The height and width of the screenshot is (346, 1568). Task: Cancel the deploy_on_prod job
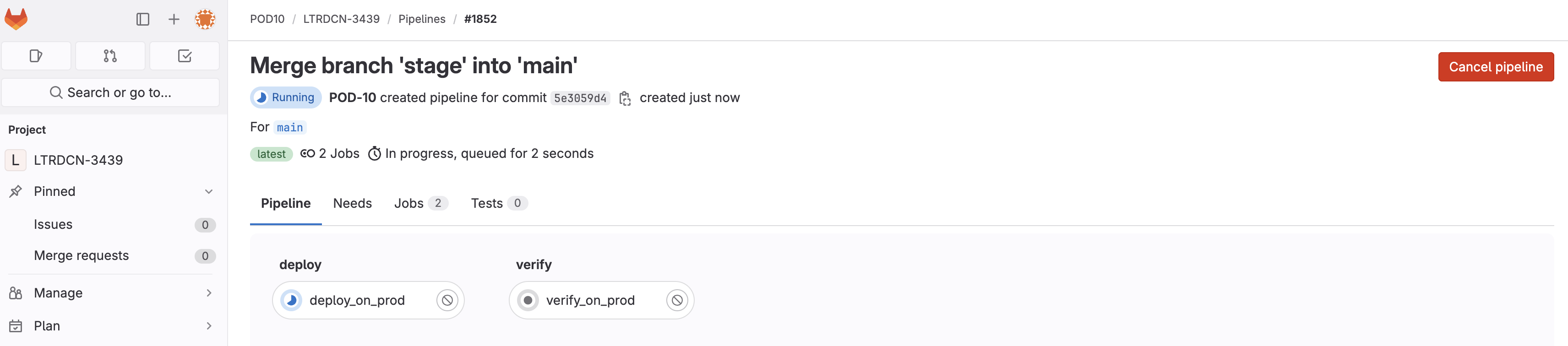pos(447,300)
